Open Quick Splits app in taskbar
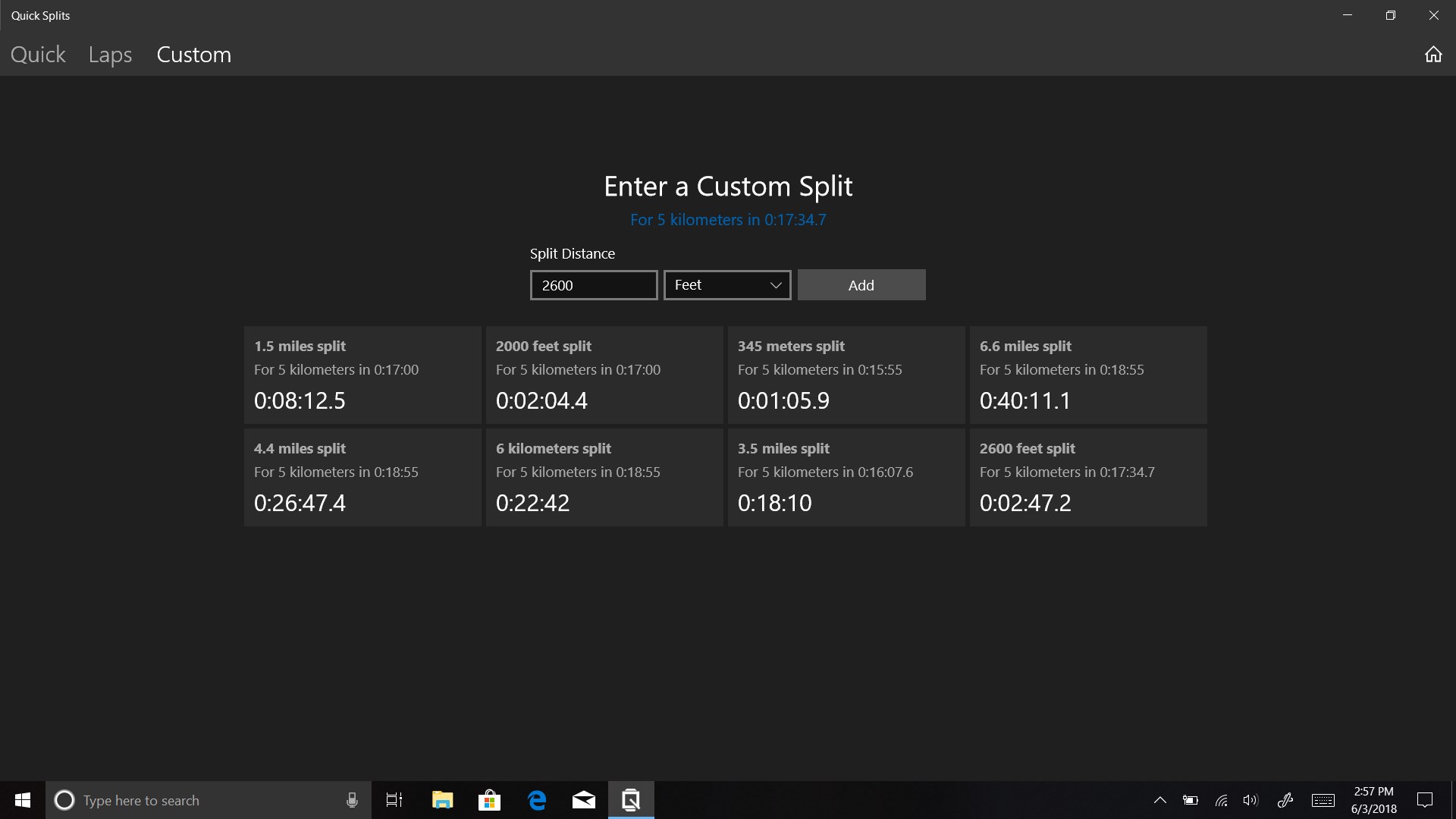This screenshot has height=819, width=1456. point(630,800)
